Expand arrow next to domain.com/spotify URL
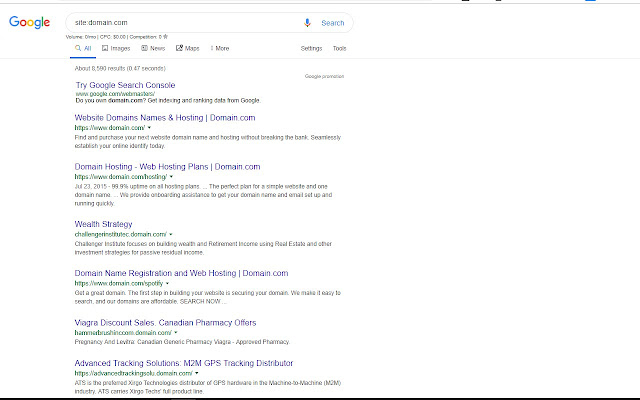 [167, 283]
